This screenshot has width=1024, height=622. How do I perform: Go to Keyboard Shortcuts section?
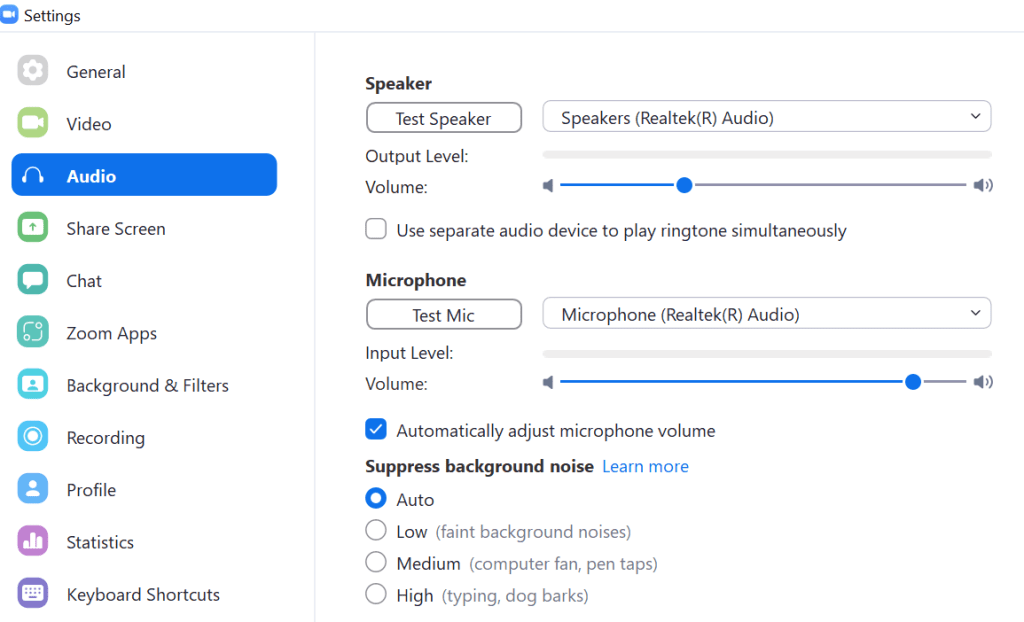(x=32, y=593)
